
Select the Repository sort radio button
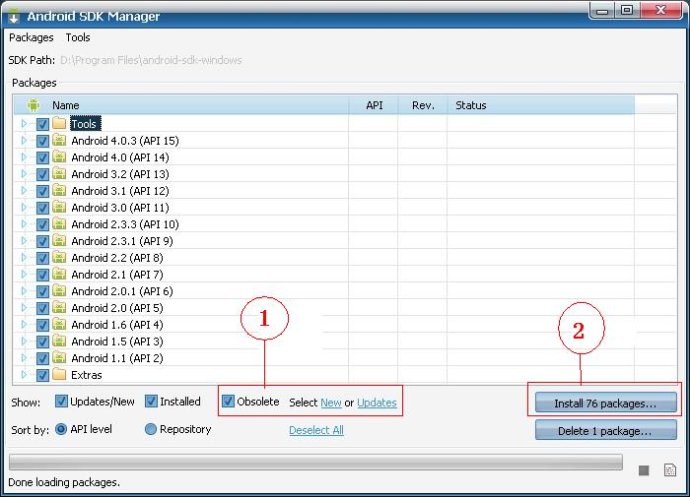pyautogui.click(x=150, y=429)
